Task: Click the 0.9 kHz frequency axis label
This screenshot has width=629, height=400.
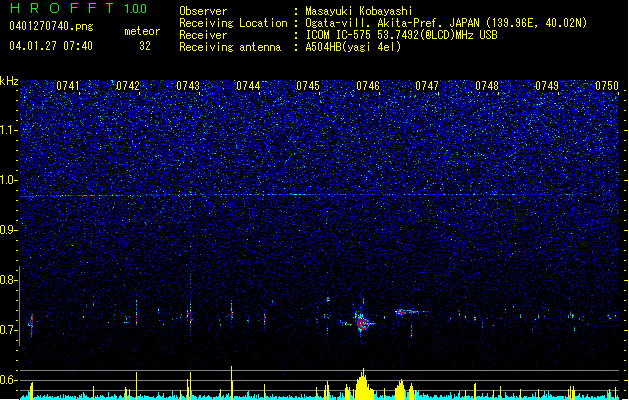Action: point(9,230)
